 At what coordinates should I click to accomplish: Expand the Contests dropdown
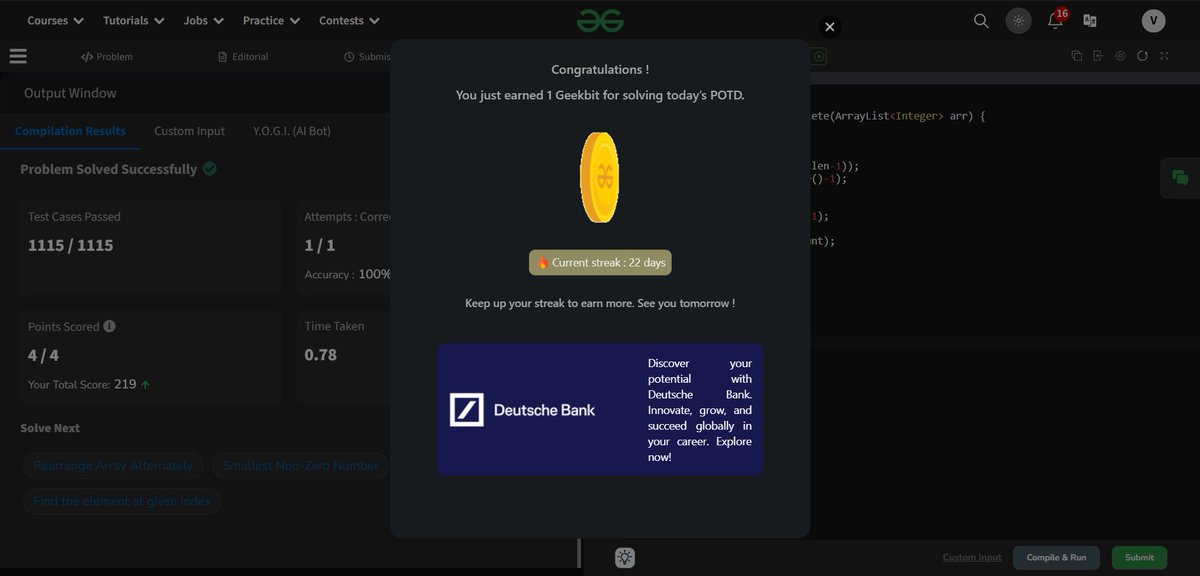[x=348, y=20]
